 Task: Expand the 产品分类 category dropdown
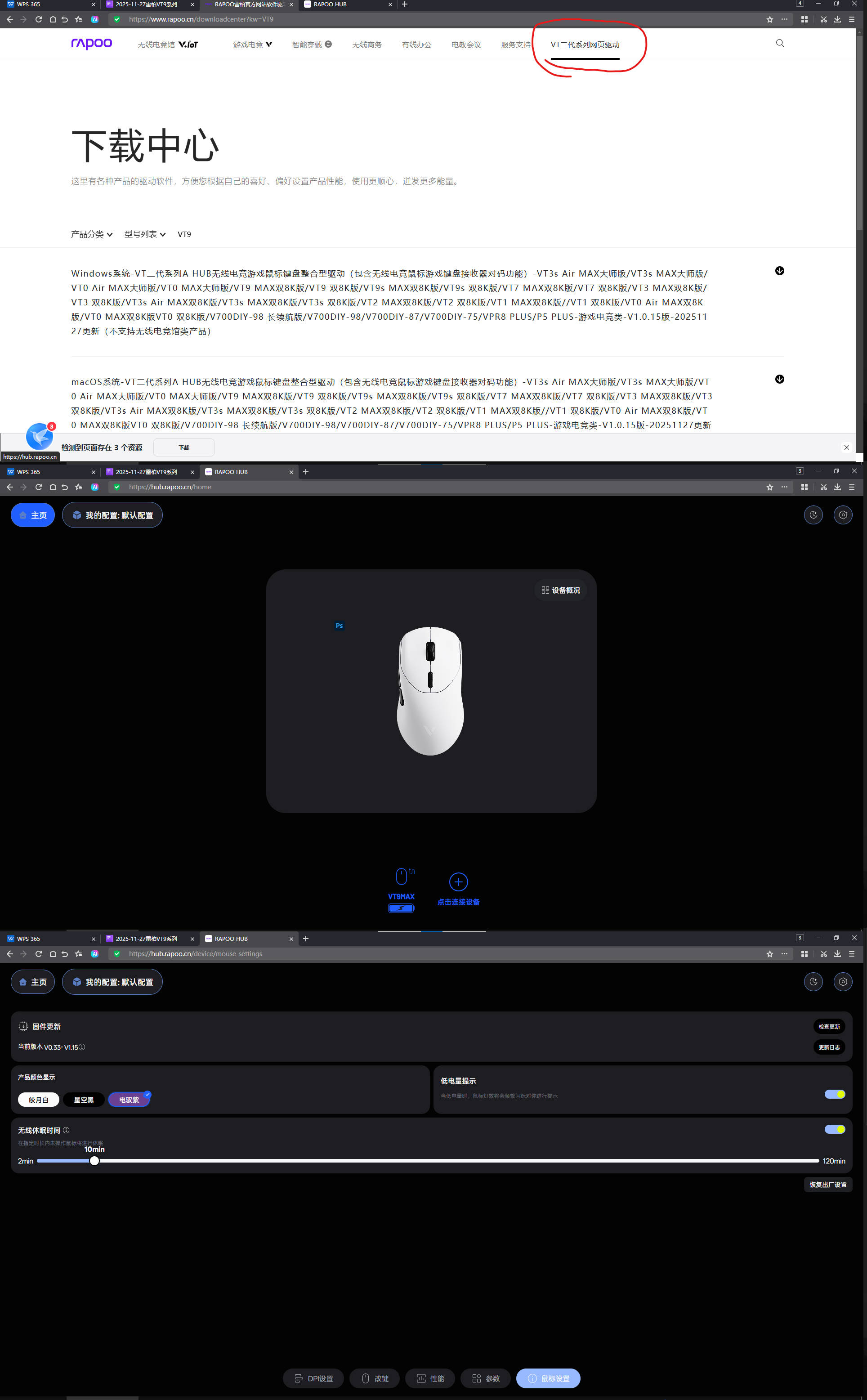point(92,234)
